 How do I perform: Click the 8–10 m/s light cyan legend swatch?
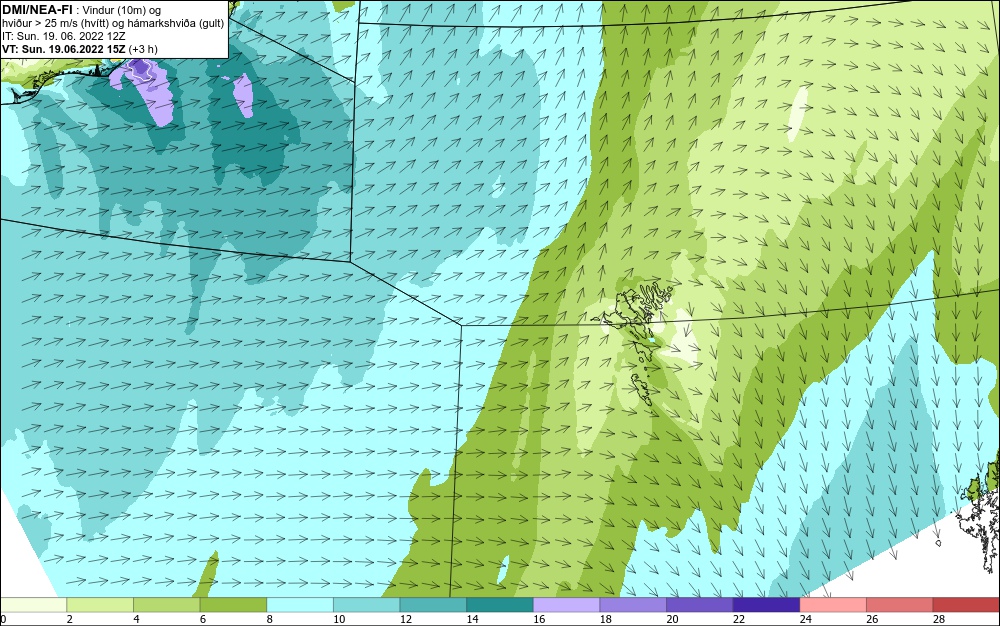300,605
